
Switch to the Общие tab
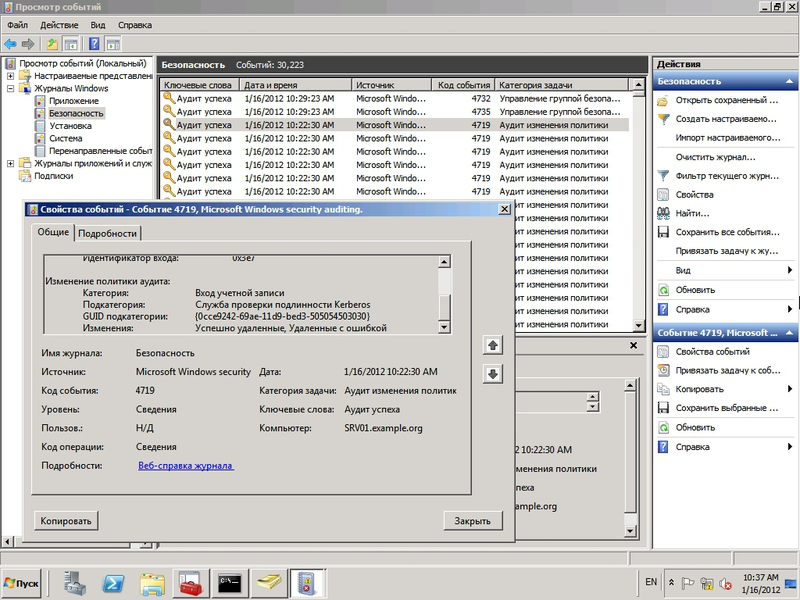tap(53, 232)
